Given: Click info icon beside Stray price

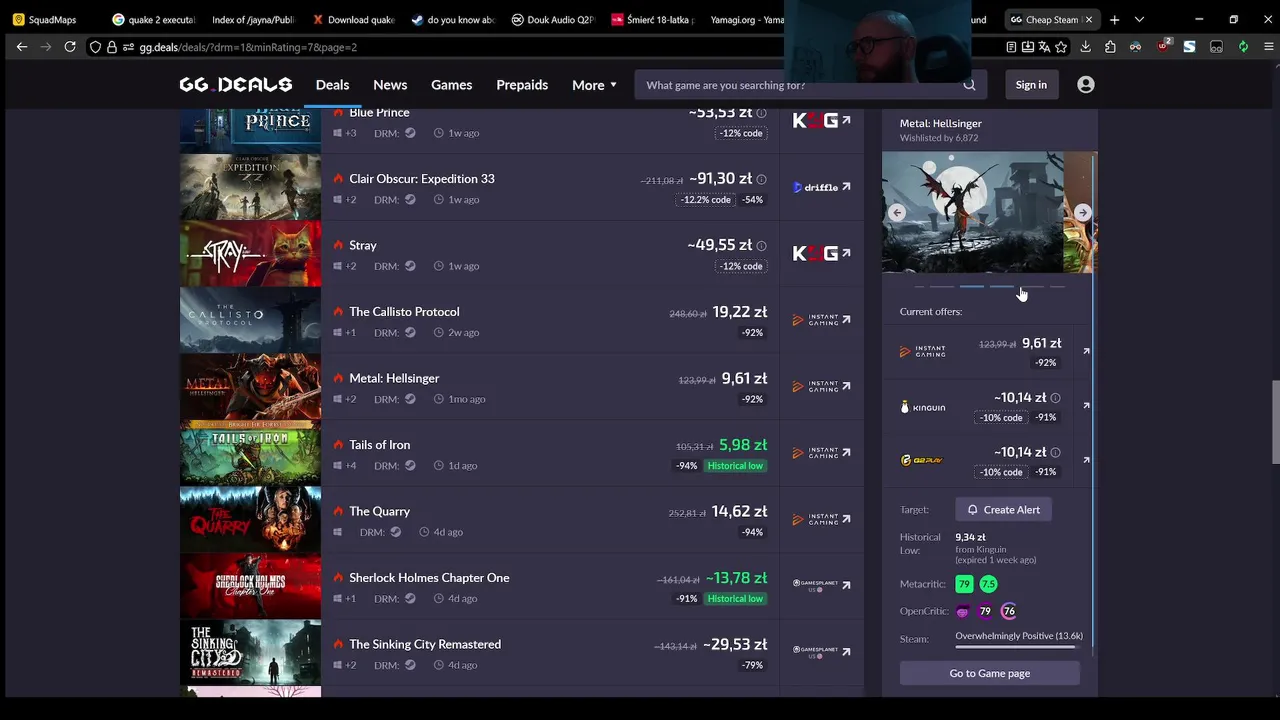Looking at the screenshot, I should tap(761, 246).
